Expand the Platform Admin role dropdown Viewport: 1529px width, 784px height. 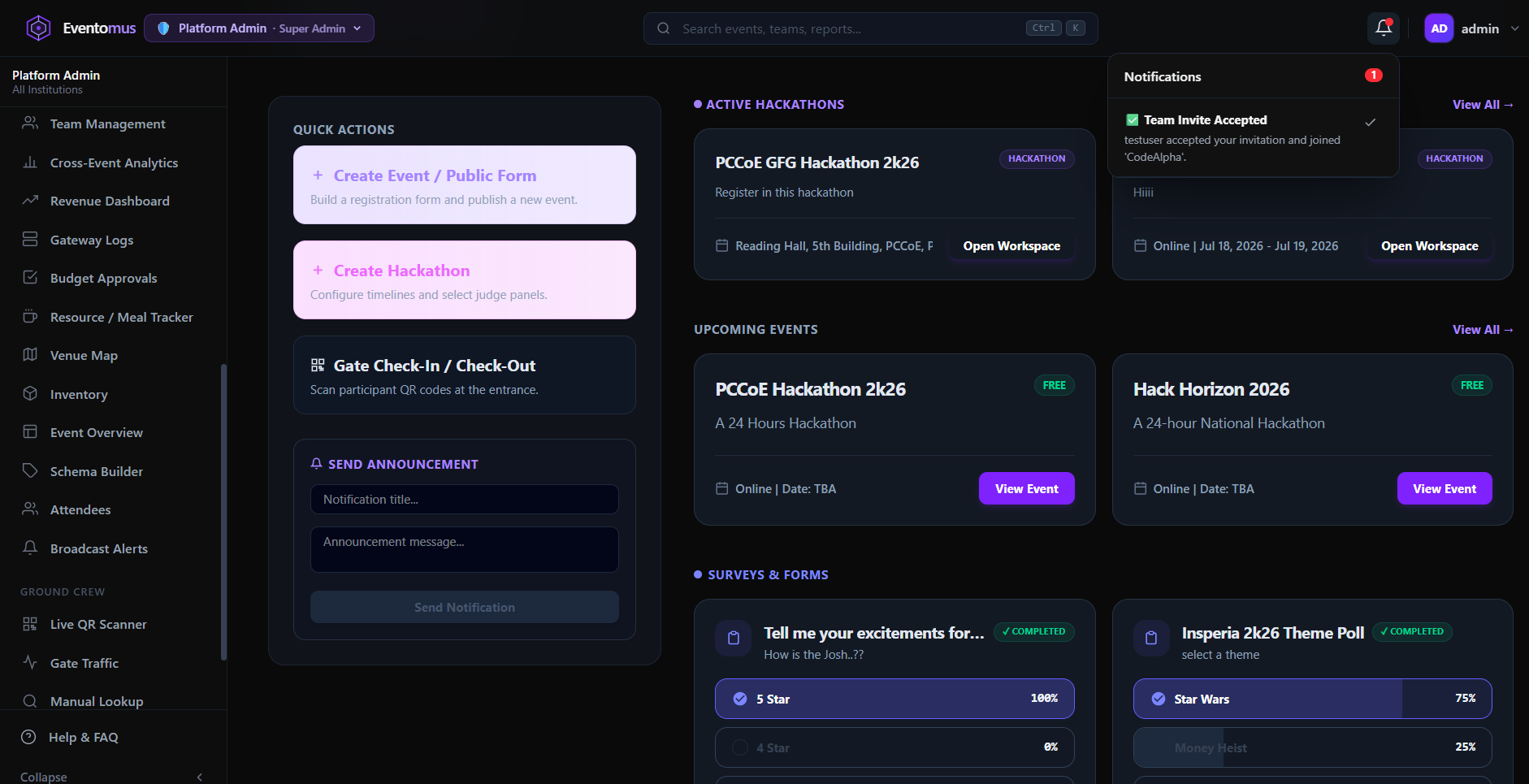(x=259, y=28)
